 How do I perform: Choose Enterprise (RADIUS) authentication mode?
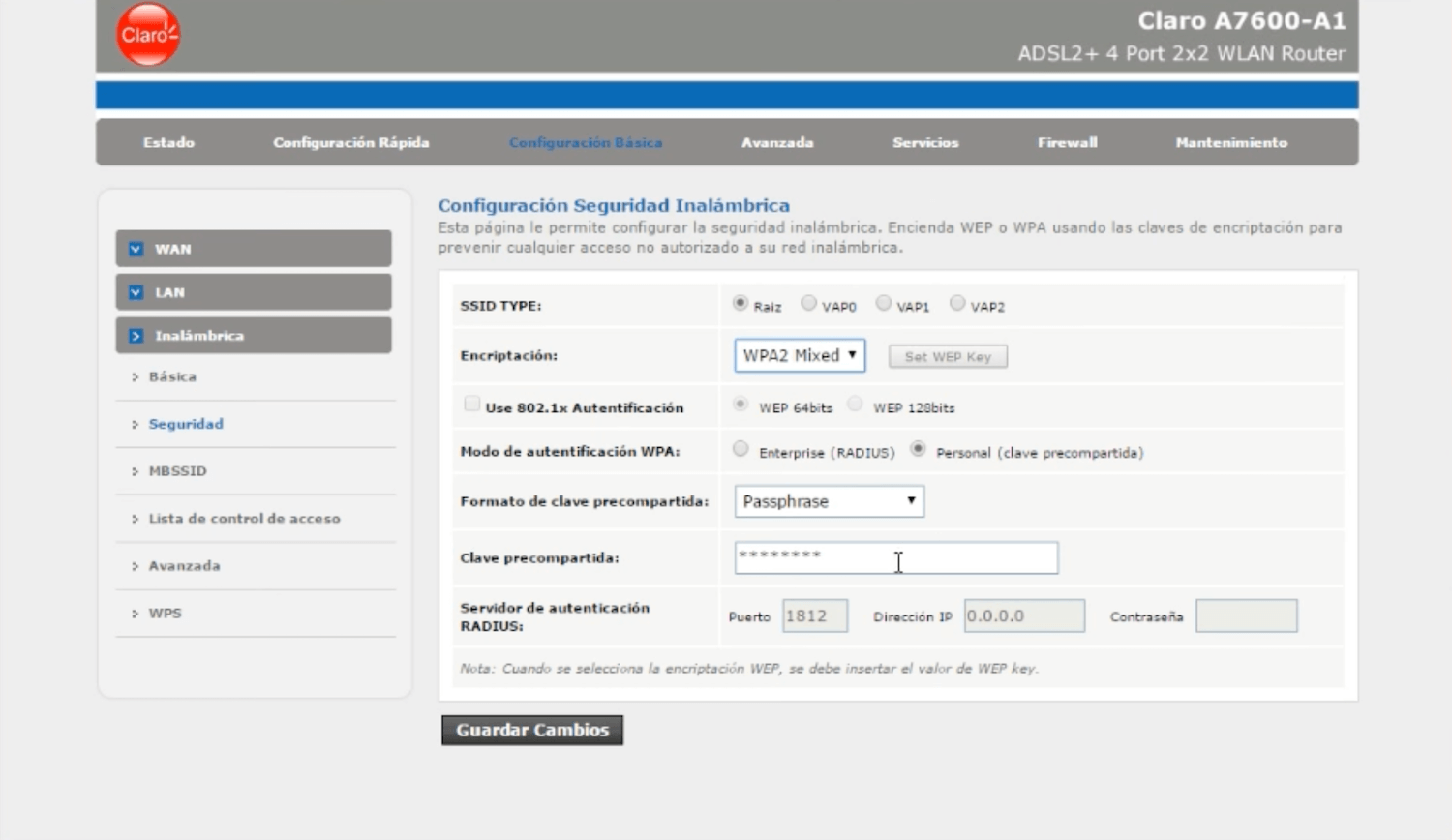click(x=741, y=449)
